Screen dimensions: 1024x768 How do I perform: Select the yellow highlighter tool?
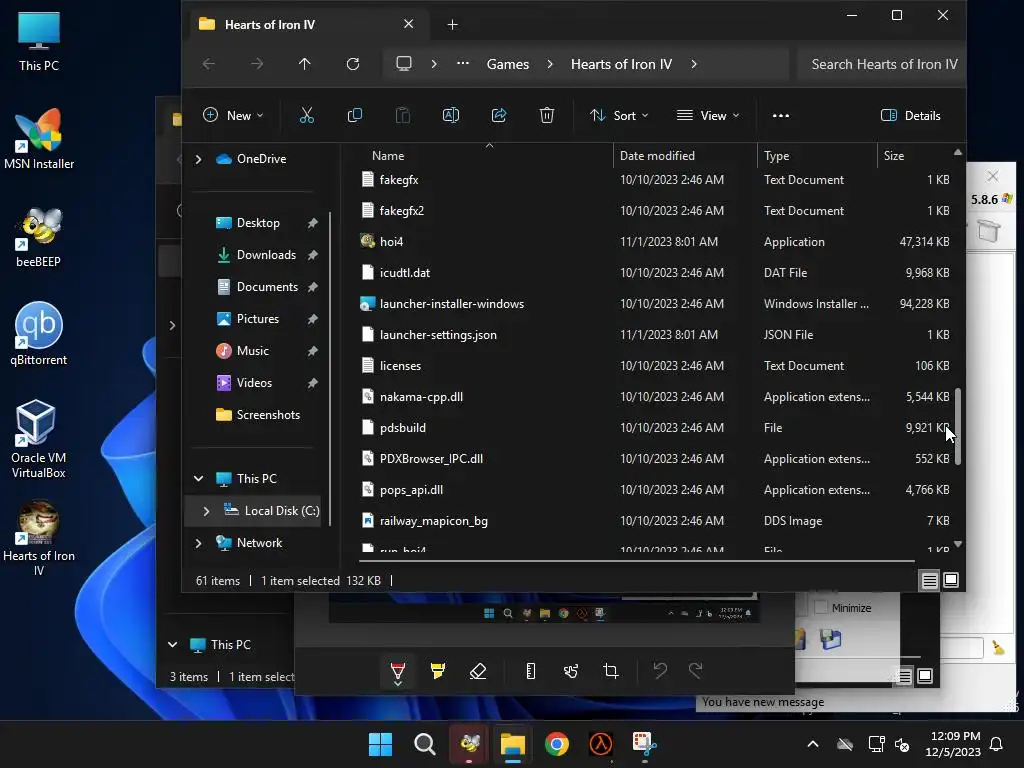click(438, 671)
